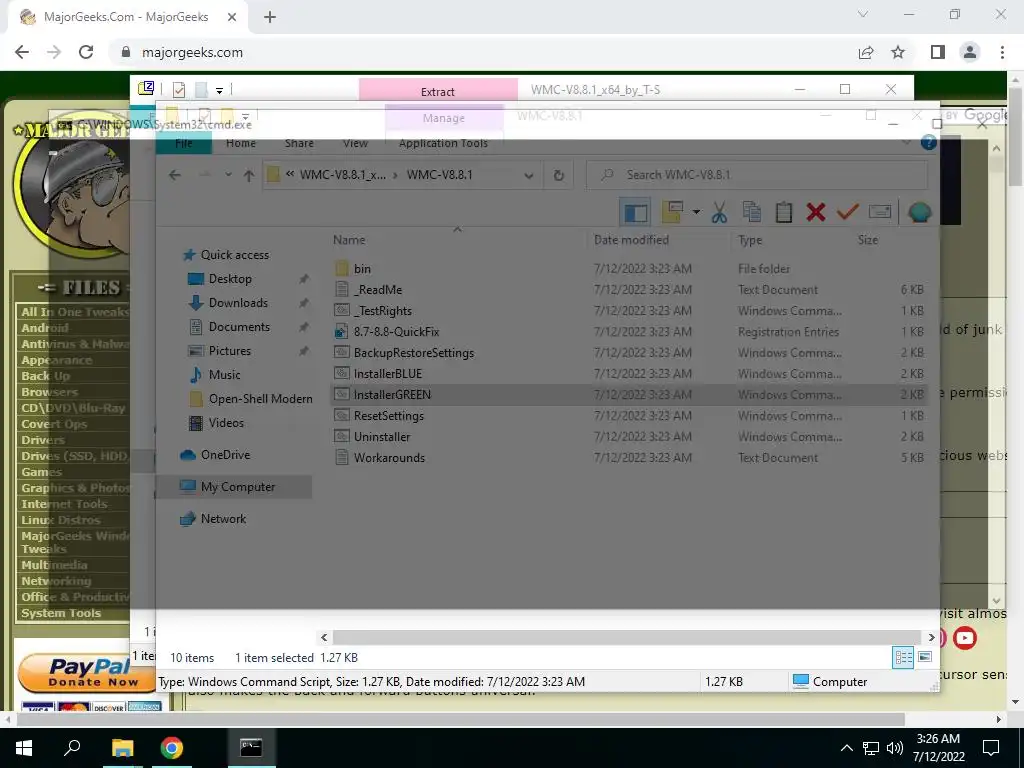Image resolution: width=1024 pixels, height=768 pixels.
Task: Open Music in the navigation pane
Action: point(224,375)
